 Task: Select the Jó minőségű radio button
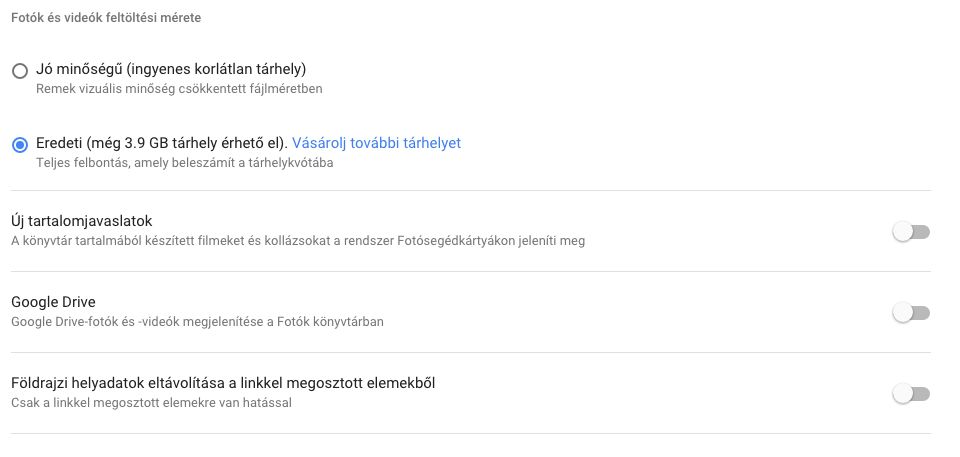coord(20,71)
